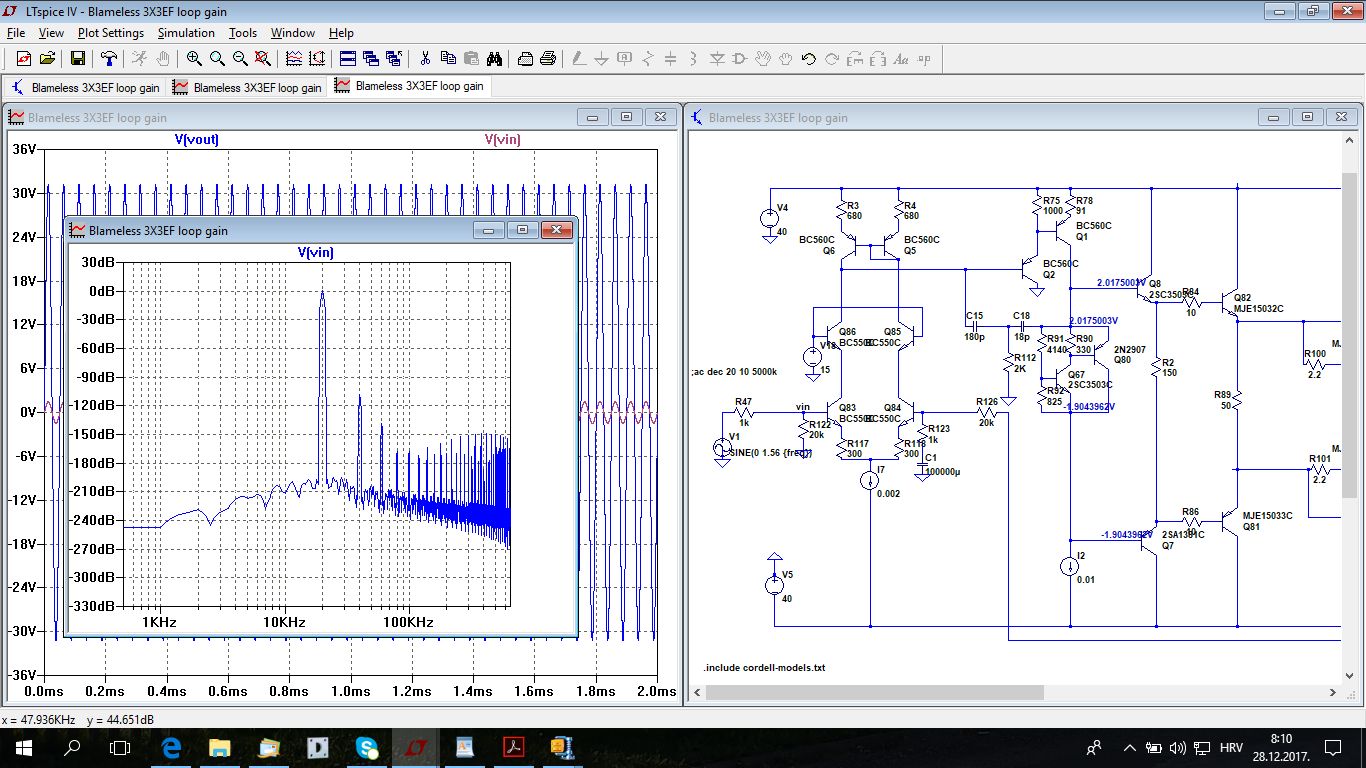Viewport: 1366px width, 768px height.
Task: Open Control Panel hammer icon
Action: (x=109, y=59)
